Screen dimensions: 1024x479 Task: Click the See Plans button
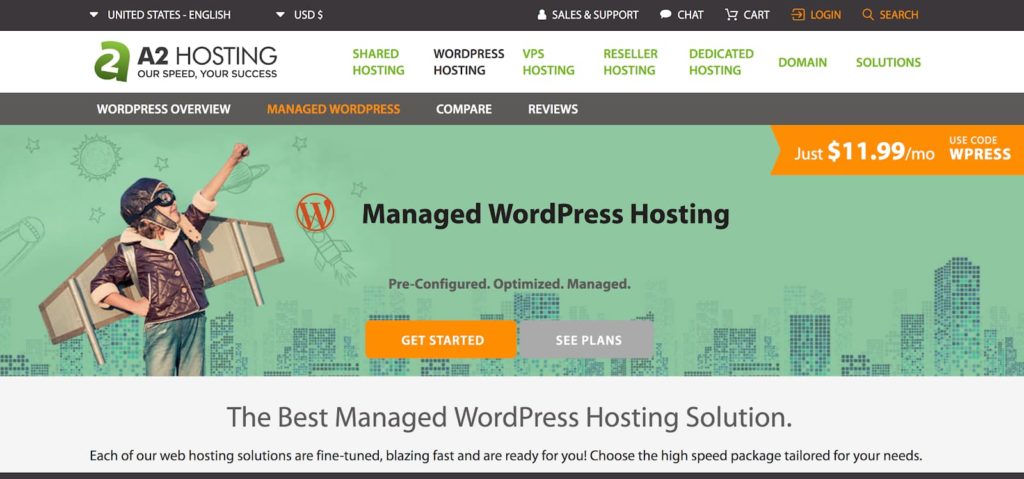coord(587,340)
